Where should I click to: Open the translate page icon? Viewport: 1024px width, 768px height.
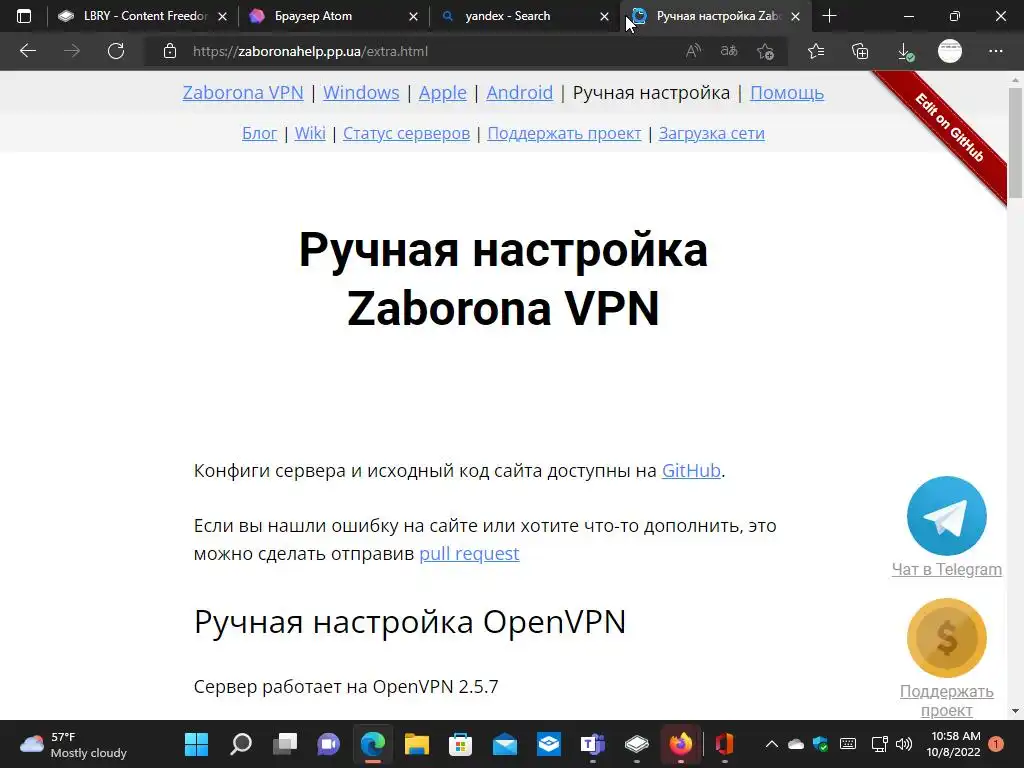(x=729, y=51)
